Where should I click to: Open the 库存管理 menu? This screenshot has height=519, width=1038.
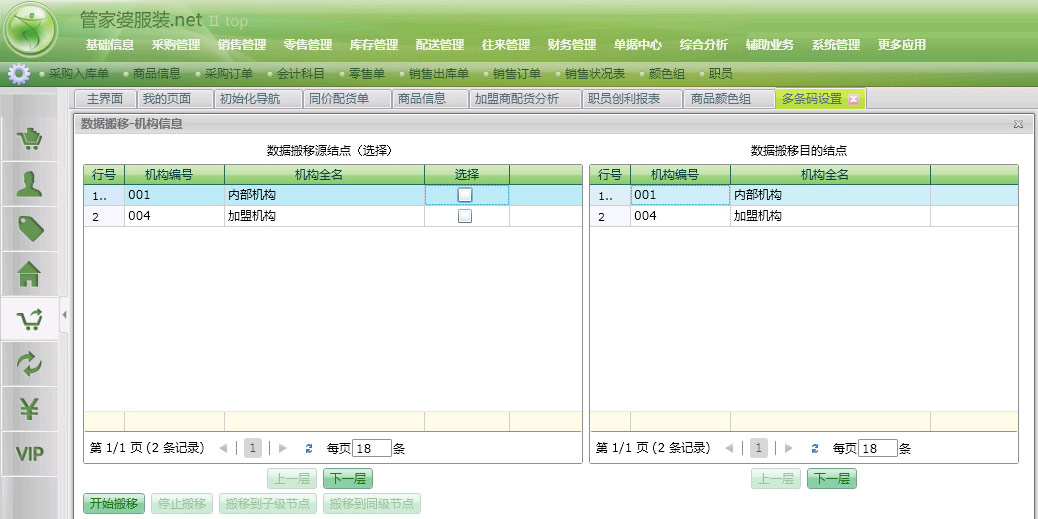coord(373,45)
